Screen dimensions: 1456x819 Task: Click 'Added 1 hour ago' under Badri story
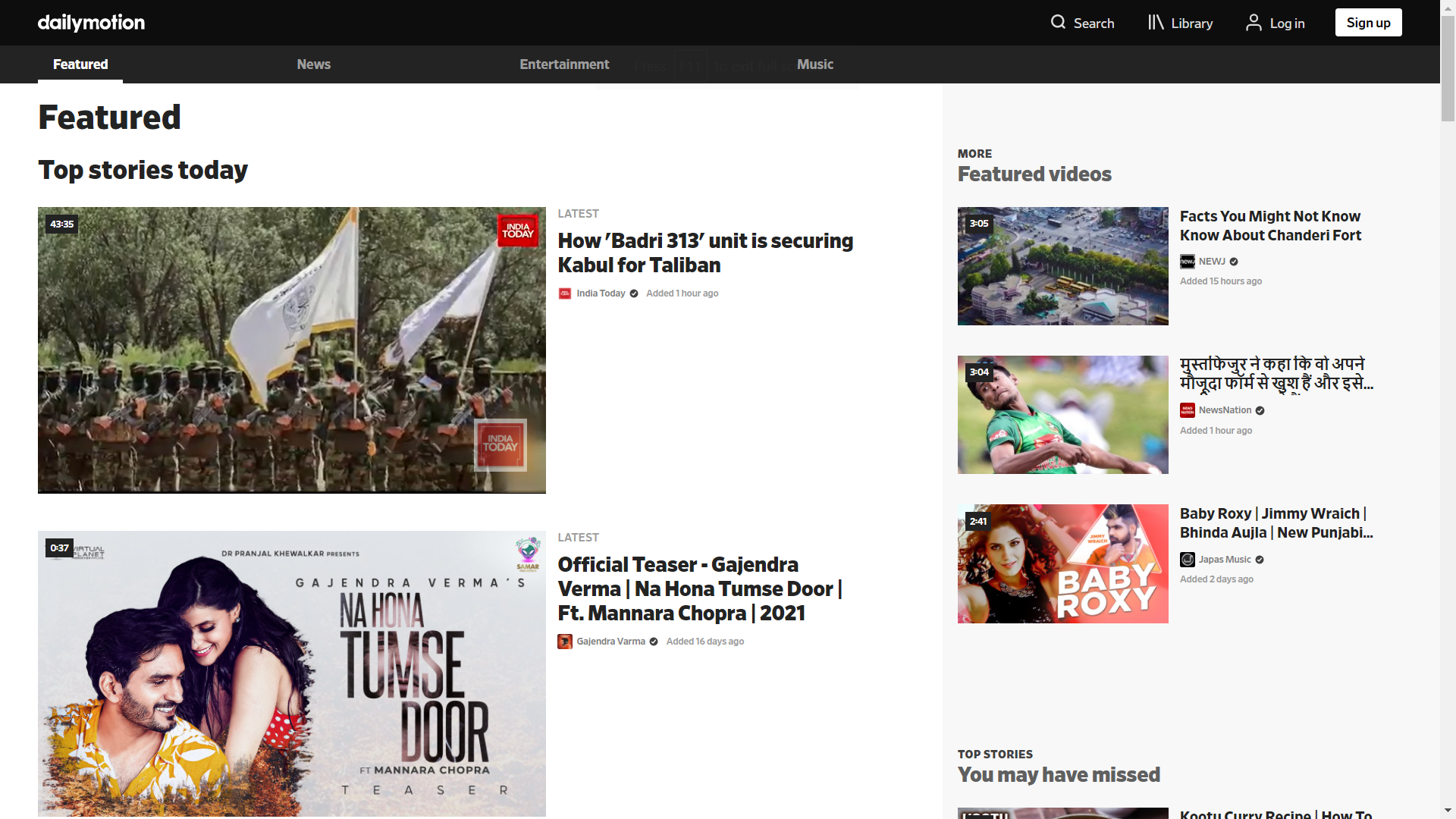point(682,293)
